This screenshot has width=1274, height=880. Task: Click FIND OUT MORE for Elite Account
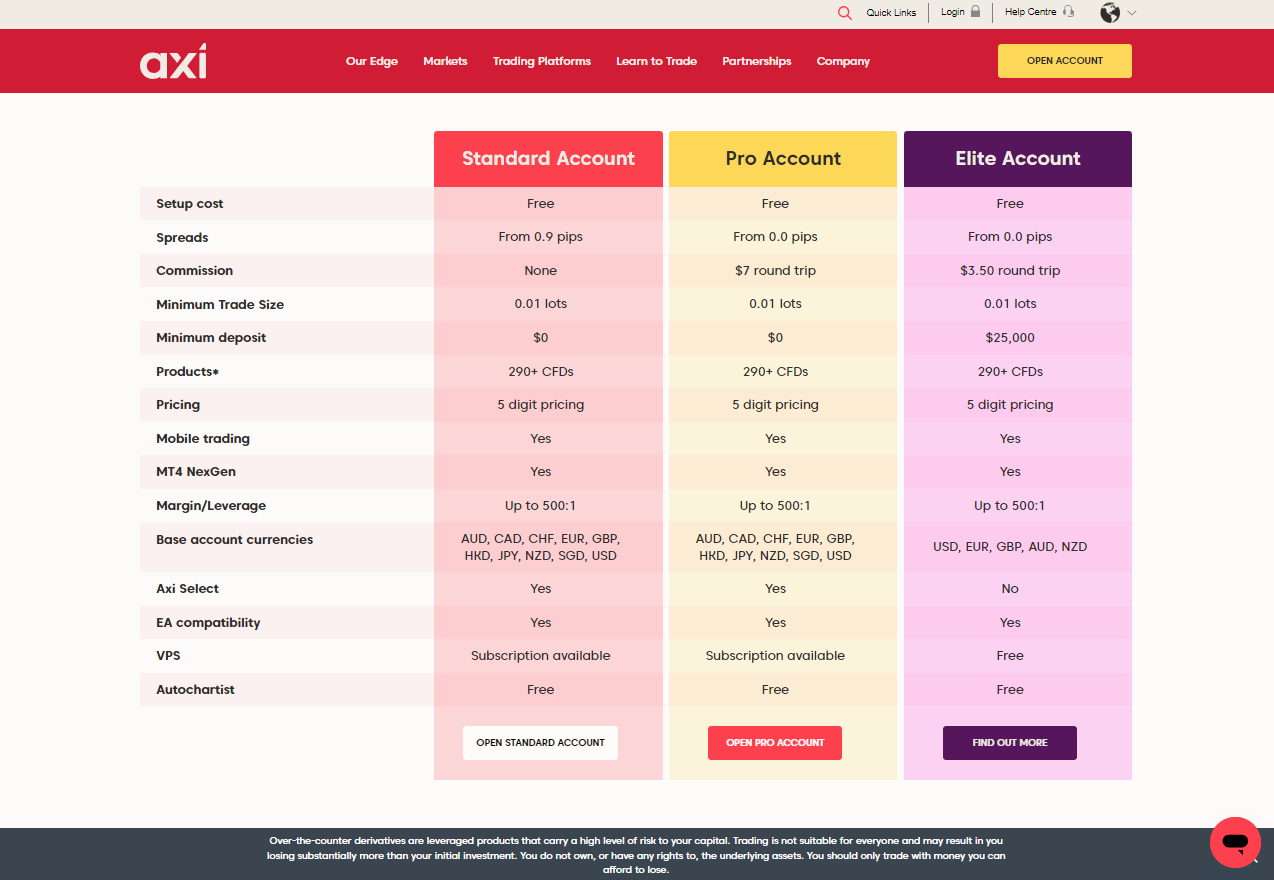point(1009,742)
